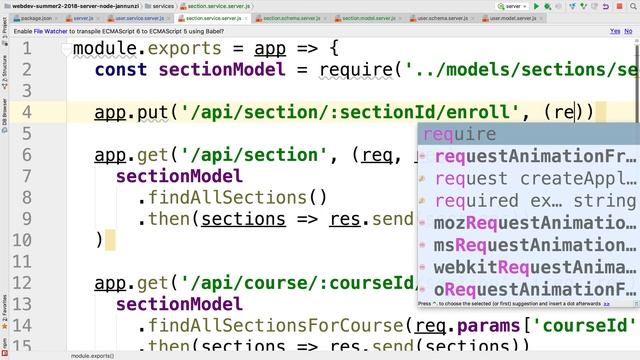Revert changes with the purple undo arrow icon
This screenshot has width=640, height=360.
pos(606,6)
